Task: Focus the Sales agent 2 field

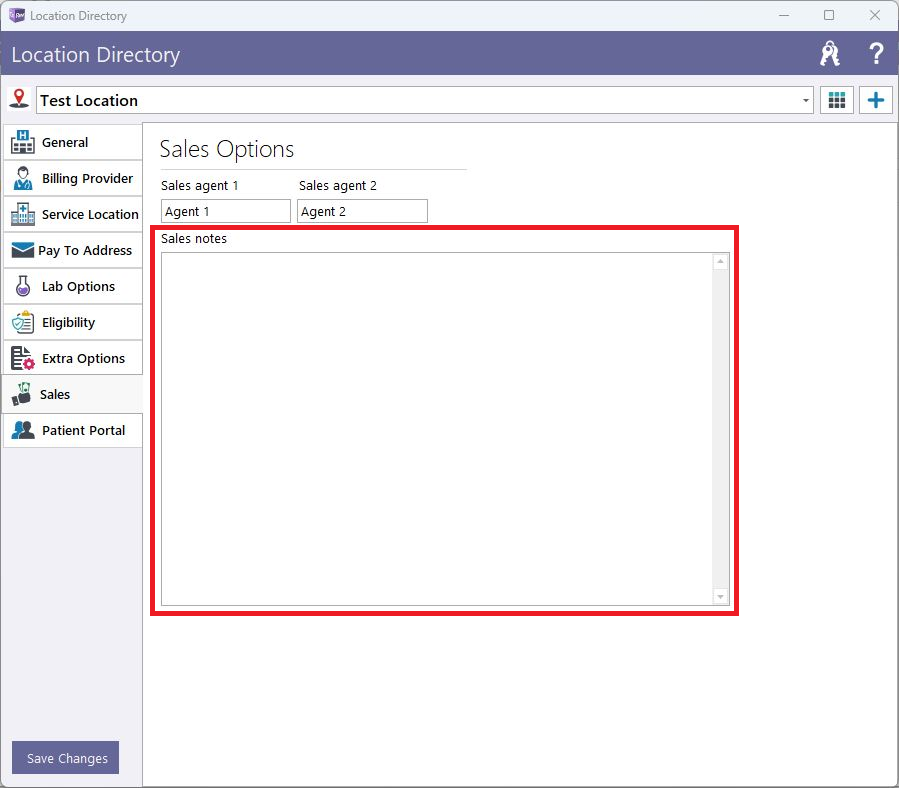Action: point(362,211)
